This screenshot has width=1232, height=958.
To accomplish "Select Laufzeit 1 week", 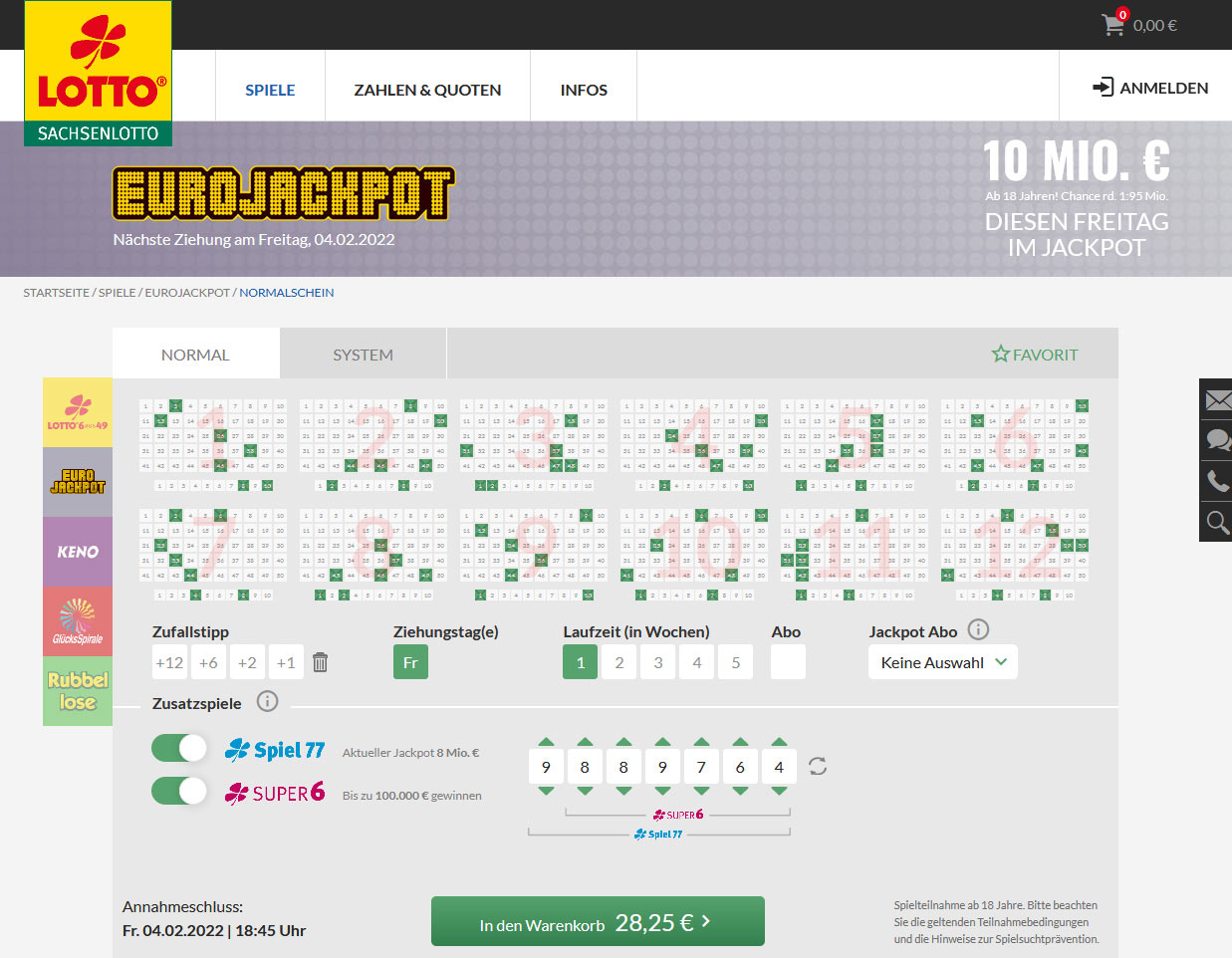I will pyautogui.click(x=581, y=662).
